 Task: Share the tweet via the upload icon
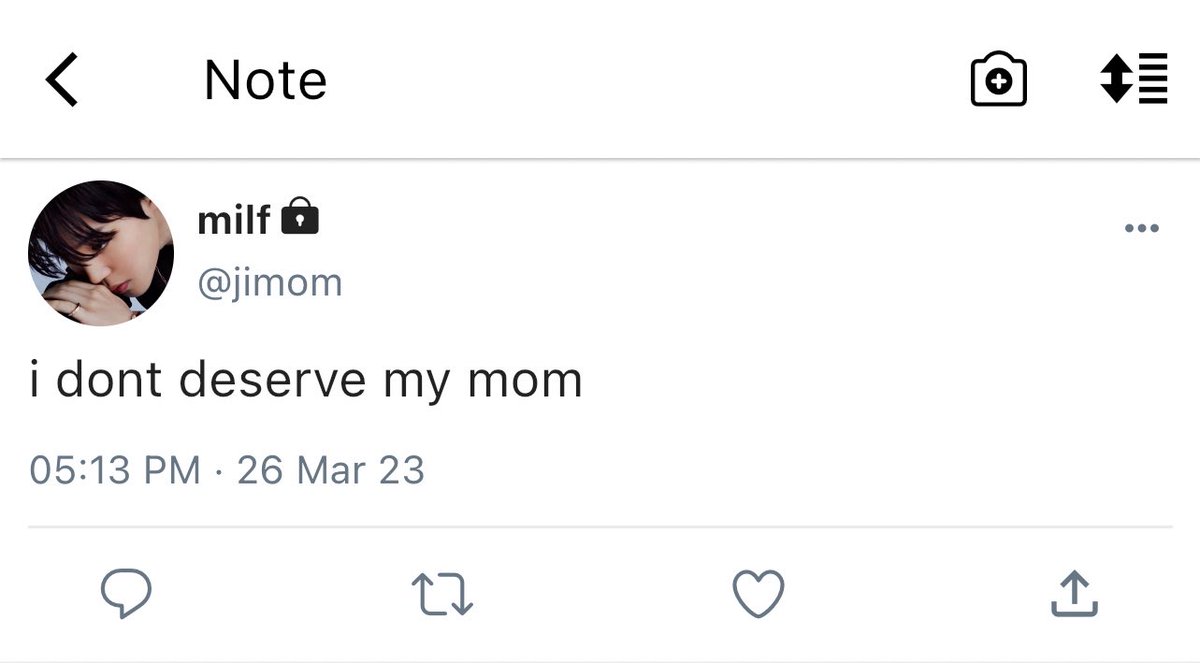pyautogui.click(x=1074, y=594)
